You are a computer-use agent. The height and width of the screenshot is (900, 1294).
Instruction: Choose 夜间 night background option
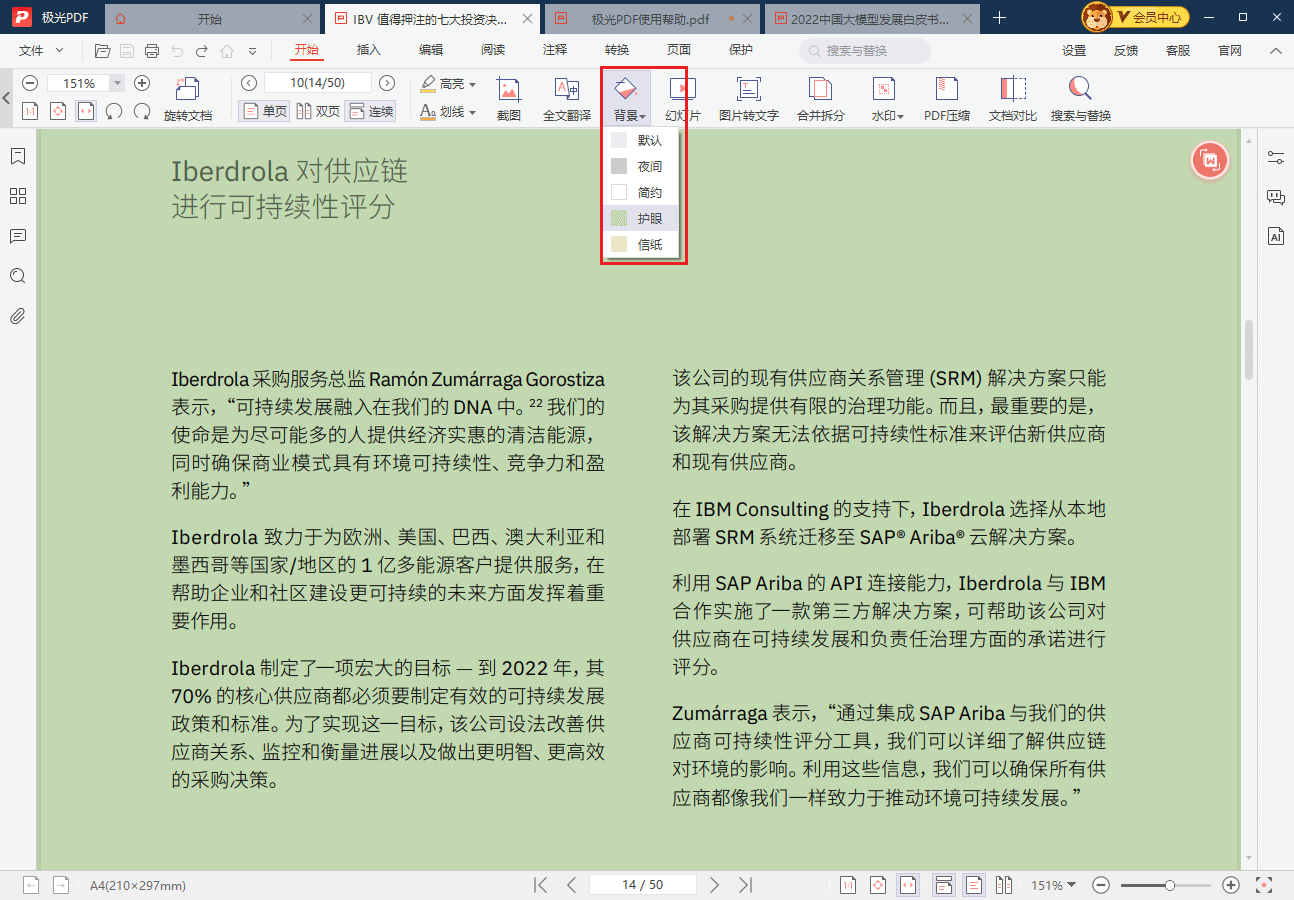[x=641, y=166]
